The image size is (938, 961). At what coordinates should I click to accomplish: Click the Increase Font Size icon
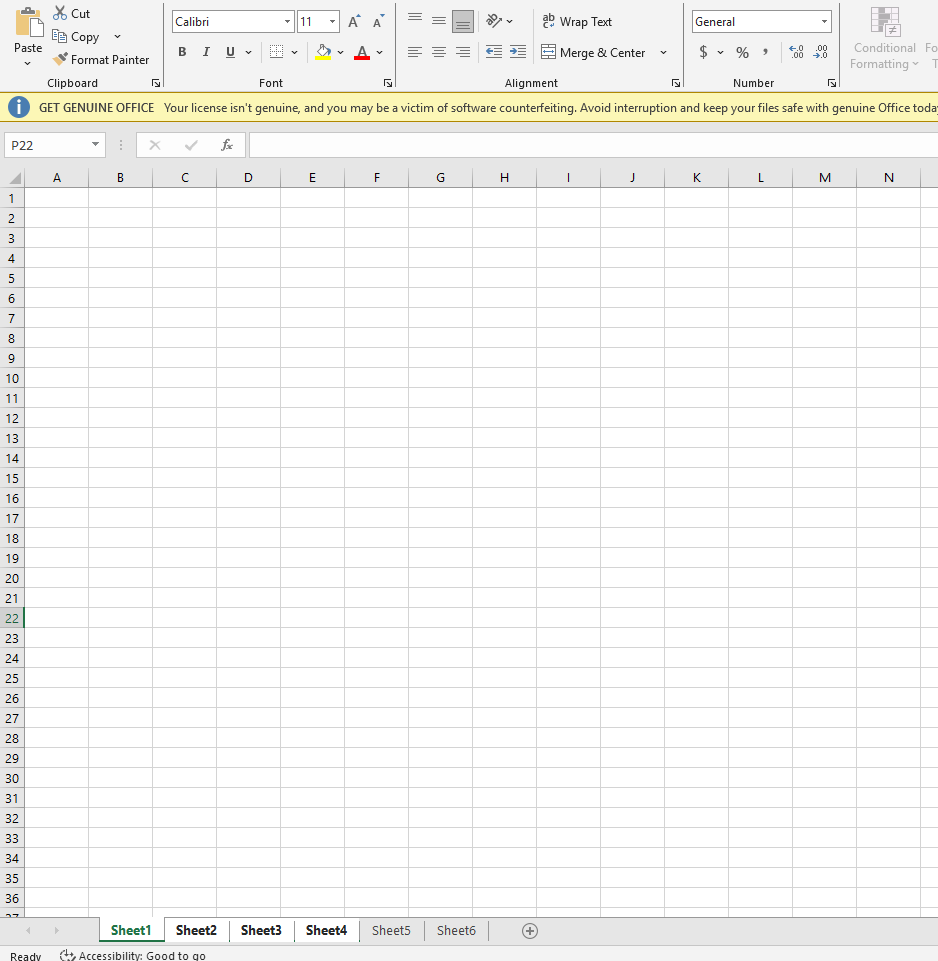pyautogui.click(x=353, y=22)
